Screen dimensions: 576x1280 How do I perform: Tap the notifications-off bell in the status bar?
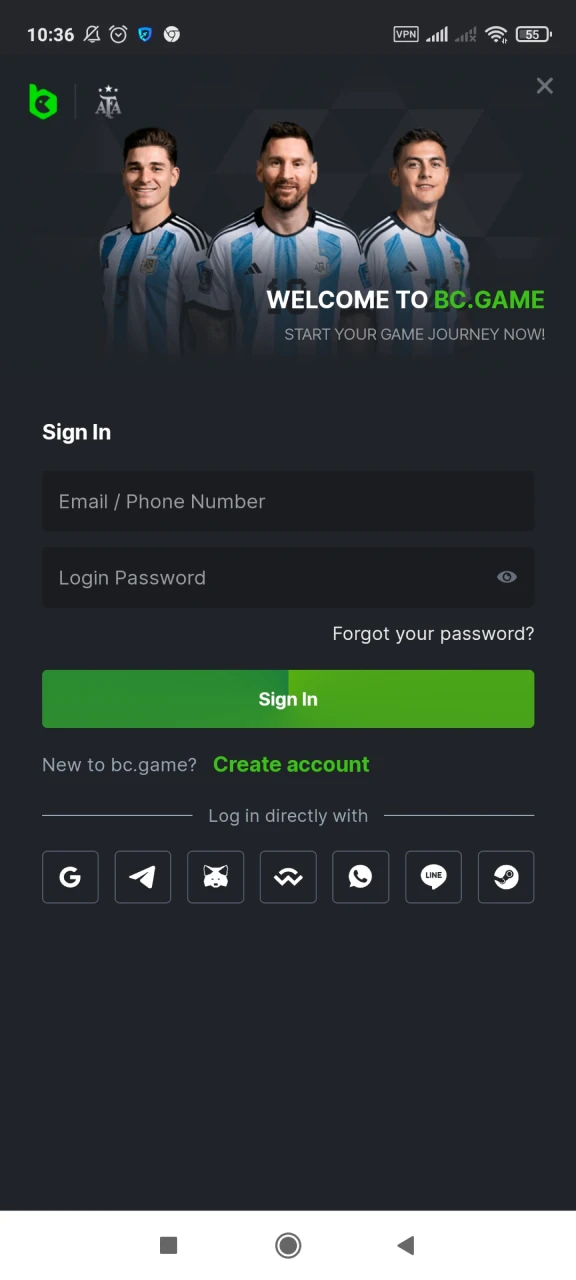point(90,34)
